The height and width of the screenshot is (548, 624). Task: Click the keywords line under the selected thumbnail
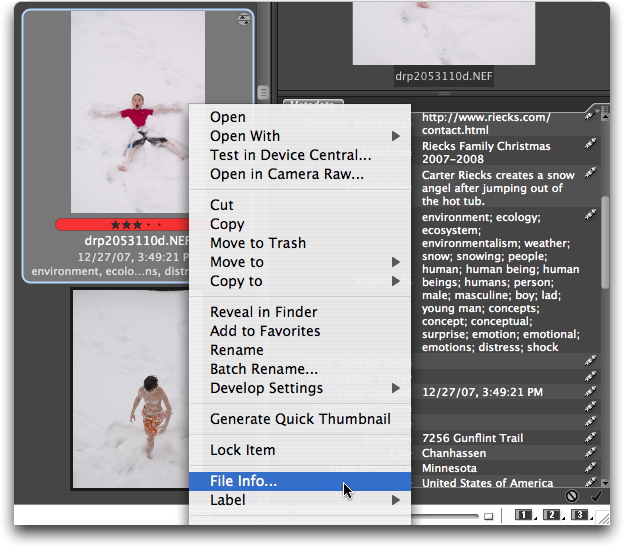[110, 271]
